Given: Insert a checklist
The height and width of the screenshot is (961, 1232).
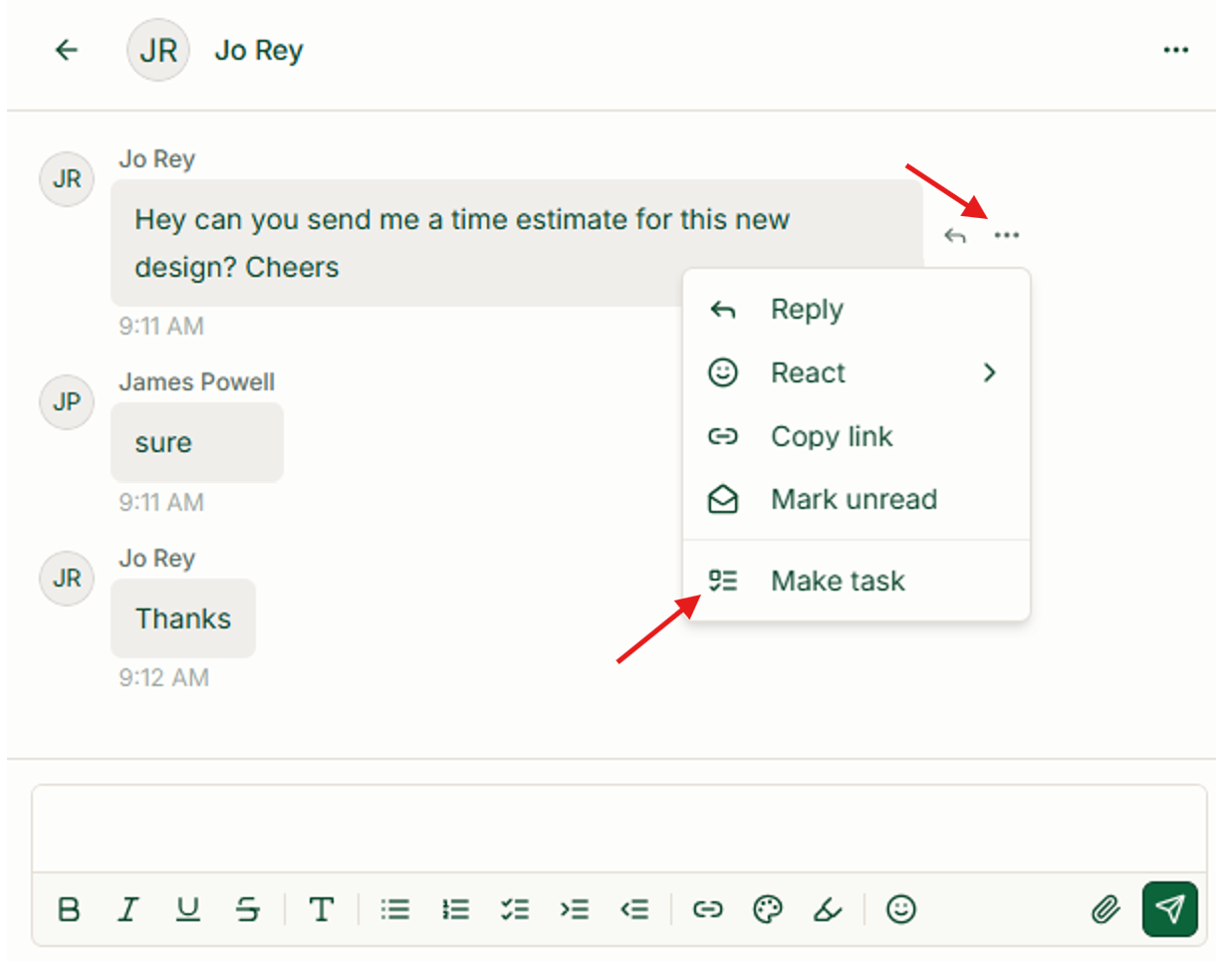Looking at the screenshot, I should tap(515, 909).
